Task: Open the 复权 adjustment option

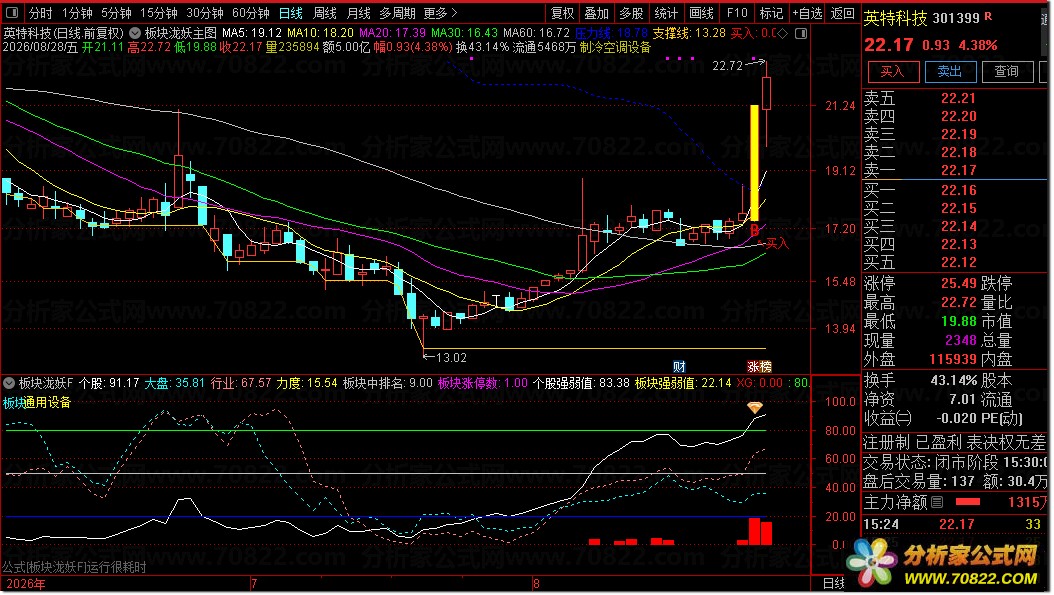Action: click(x=562, y=13)
